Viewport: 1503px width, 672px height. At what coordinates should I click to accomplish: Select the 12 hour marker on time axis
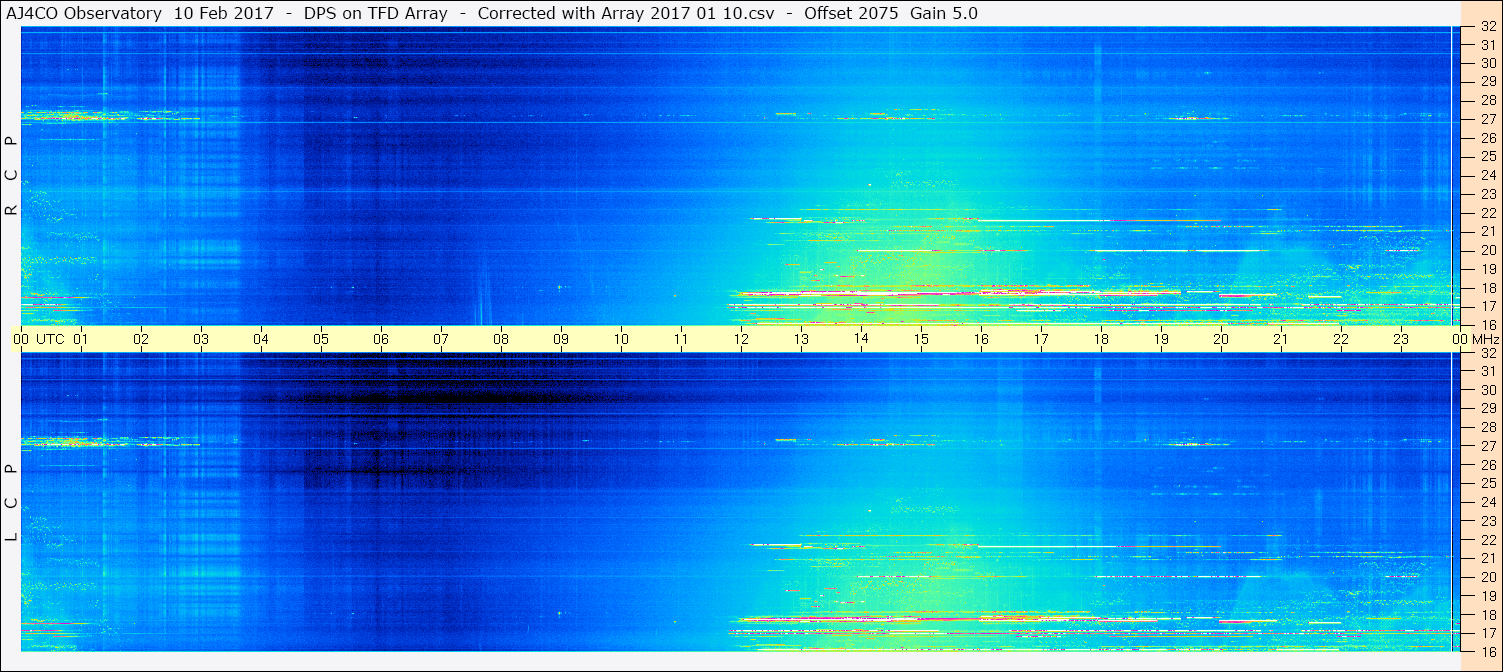pyautogui.click(x=741, y=339)
